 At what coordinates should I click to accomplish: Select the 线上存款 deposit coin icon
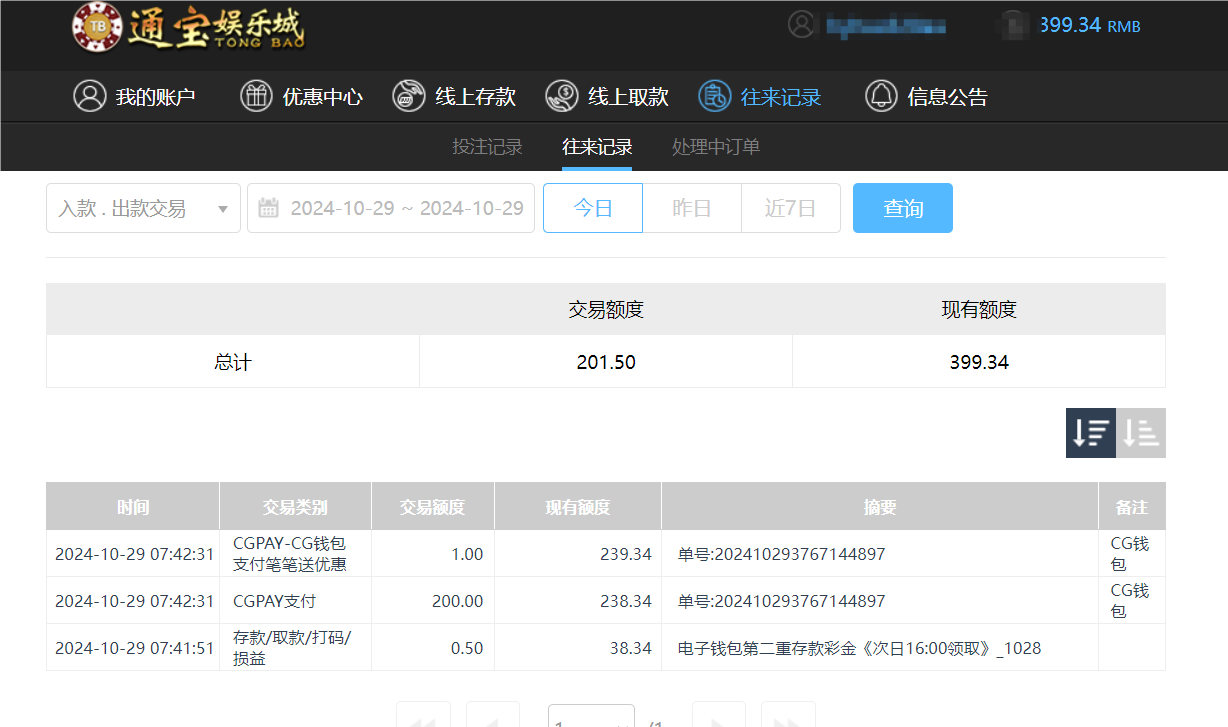point(408,96)
